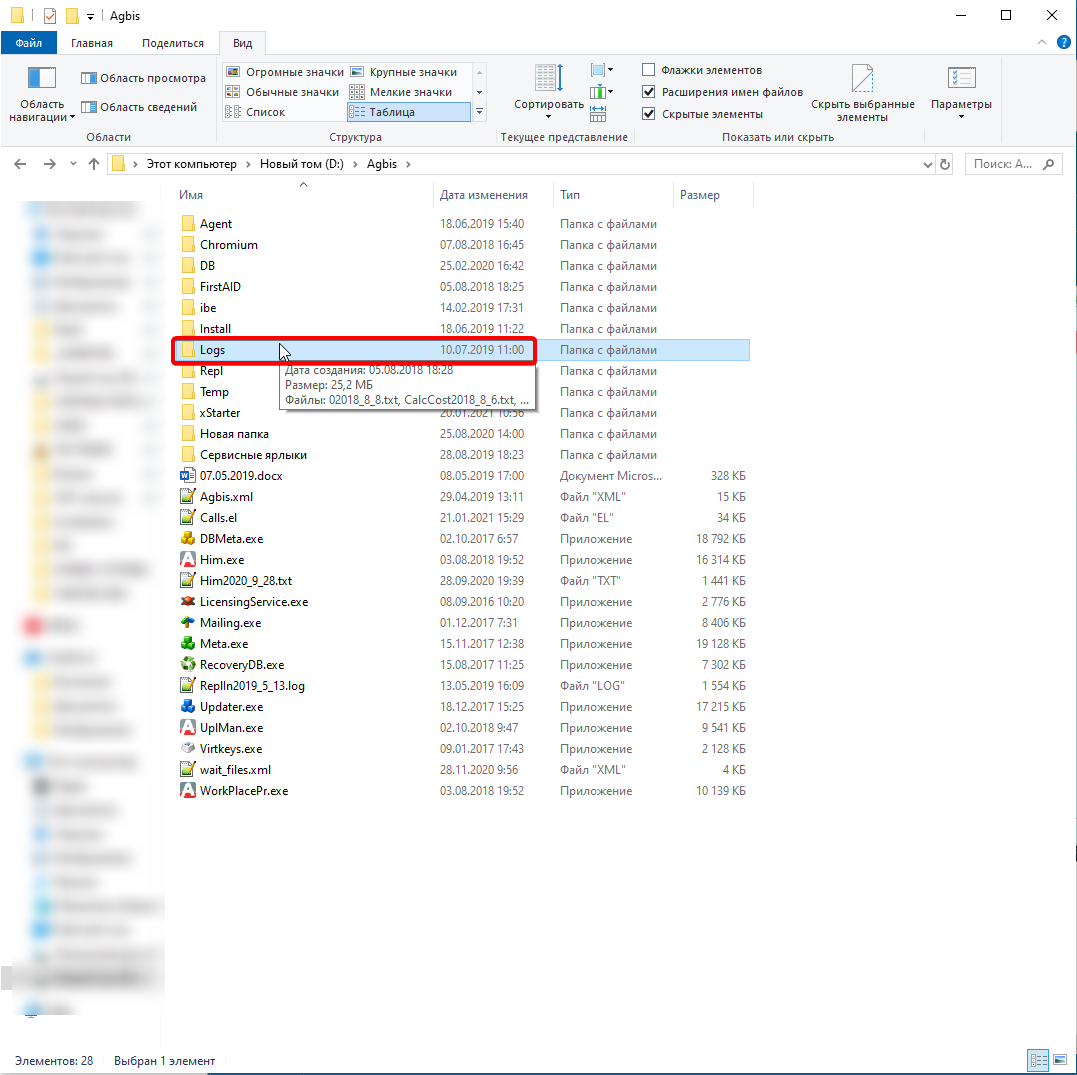Open Options (Параметры) button
1077x1075 pixels.
pos(961,92)
